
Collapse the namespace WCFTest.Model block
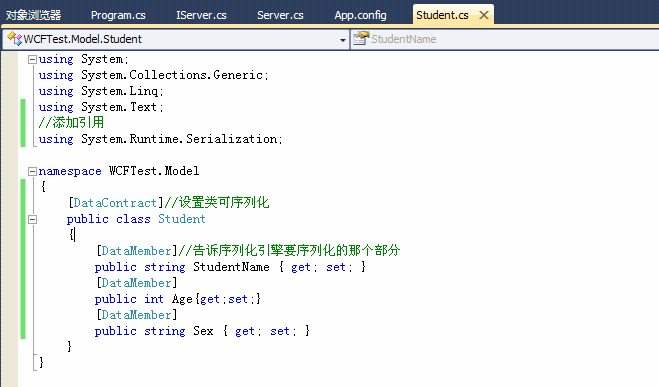tap(32, 171)
